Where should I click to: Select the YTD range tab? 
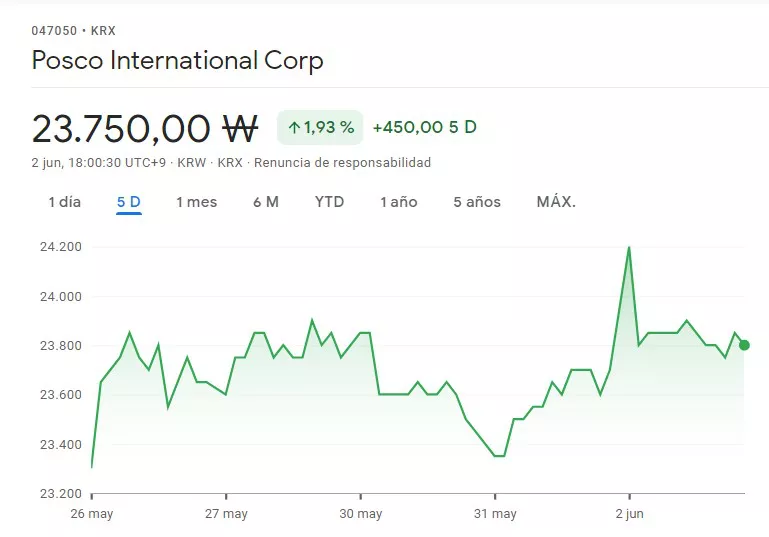329,202
